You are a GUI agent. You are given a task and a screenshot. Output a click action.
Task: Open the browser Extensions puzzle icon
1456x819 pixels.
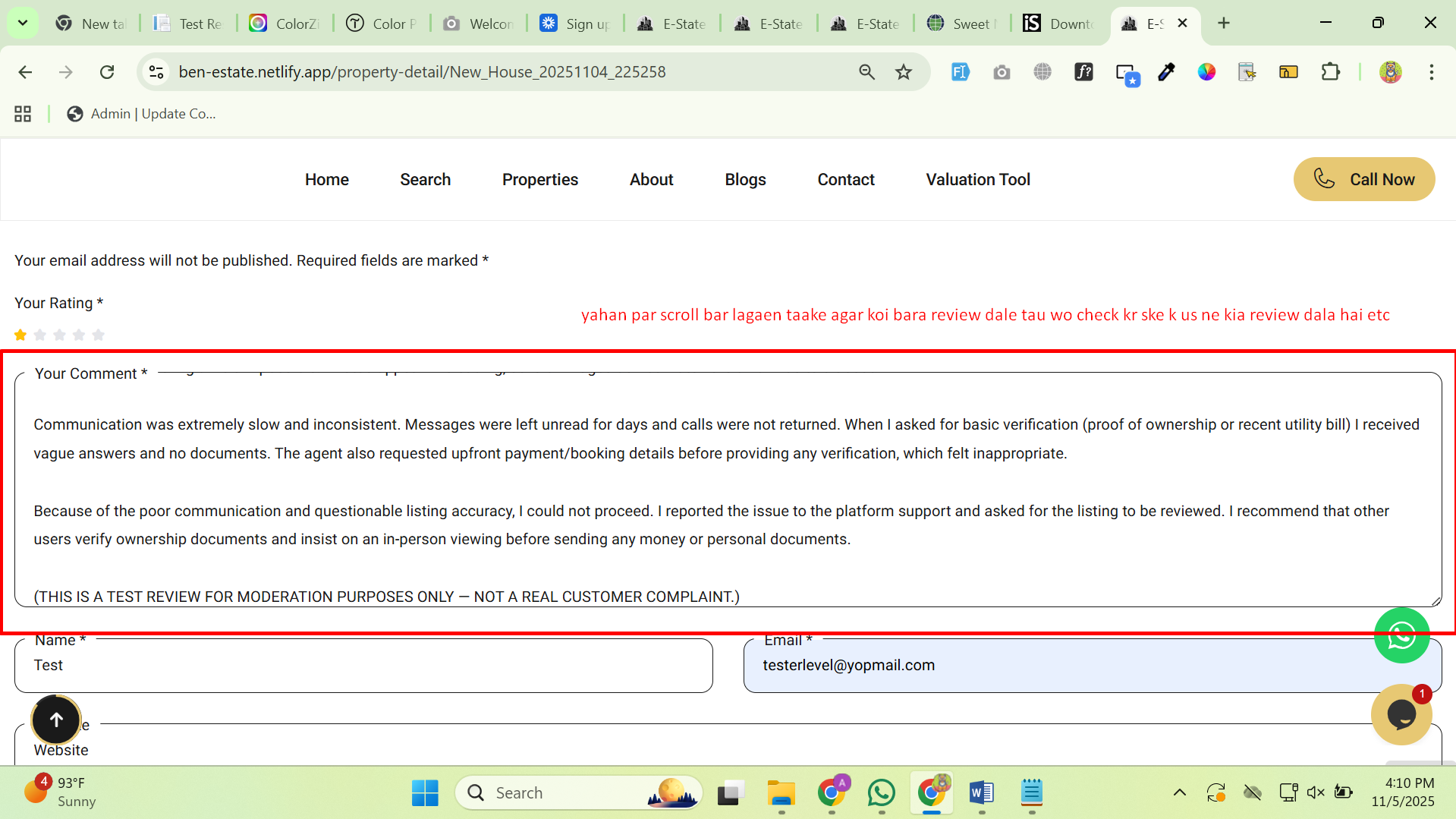[x=1330, y=72]
